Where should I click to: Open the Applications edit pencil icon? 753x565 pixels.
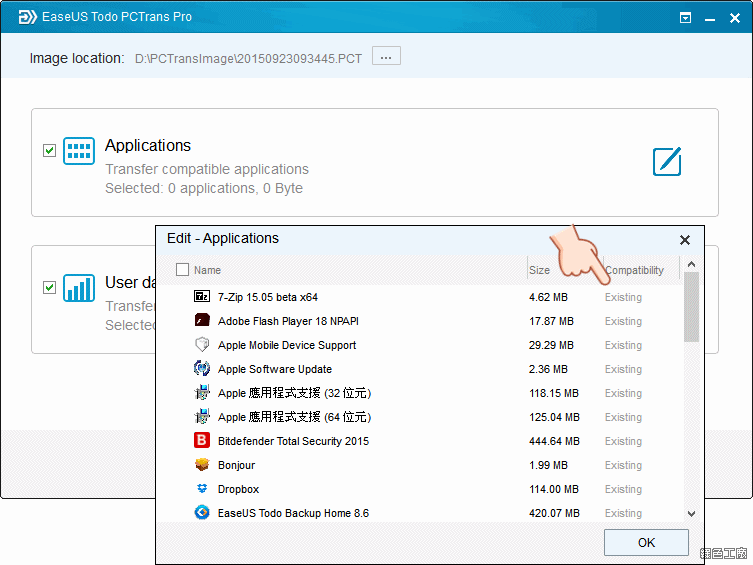point(667,162)
